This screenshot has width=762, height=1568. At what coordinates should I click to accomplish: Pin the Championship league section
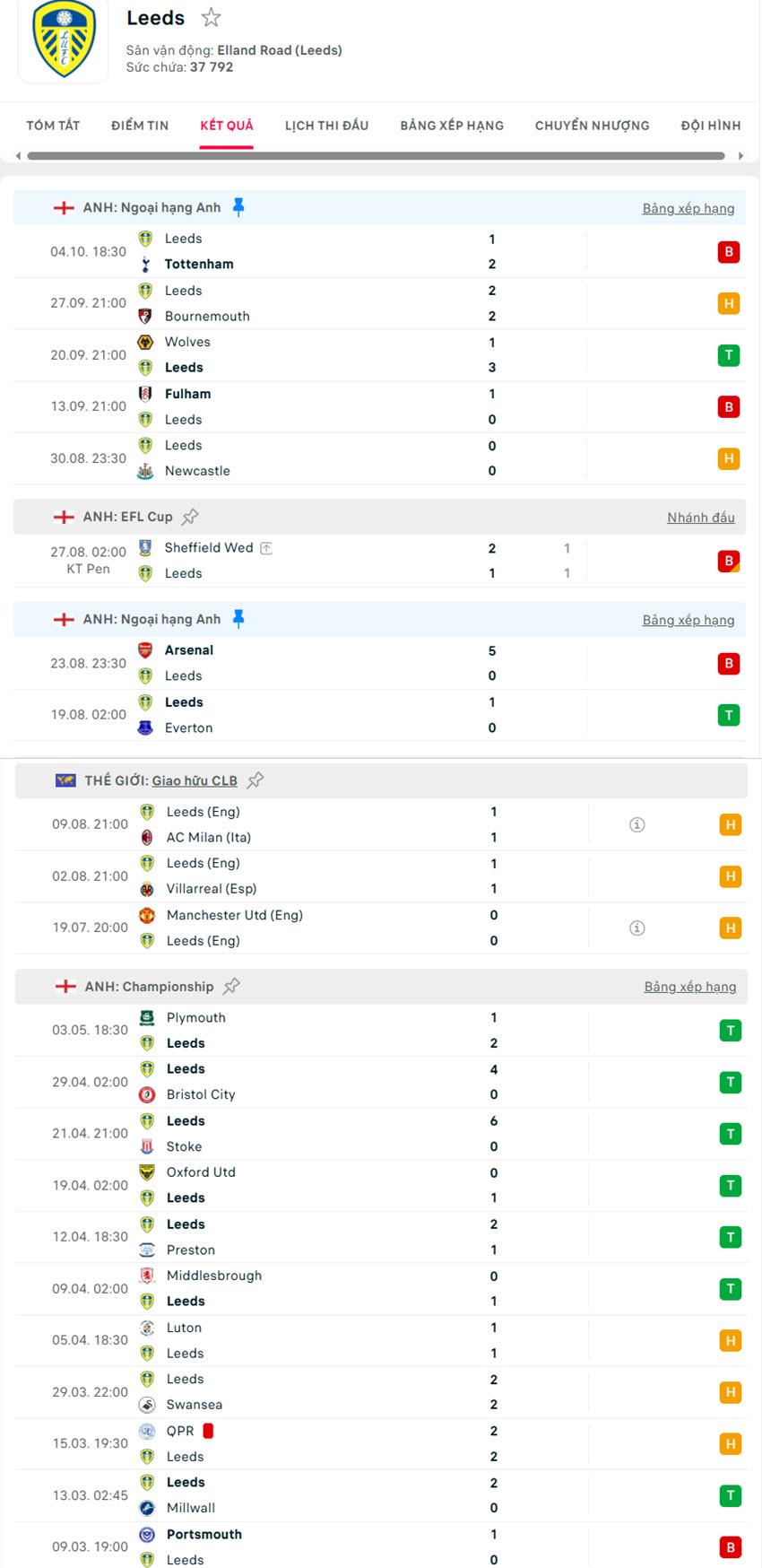tap(232, 987)
